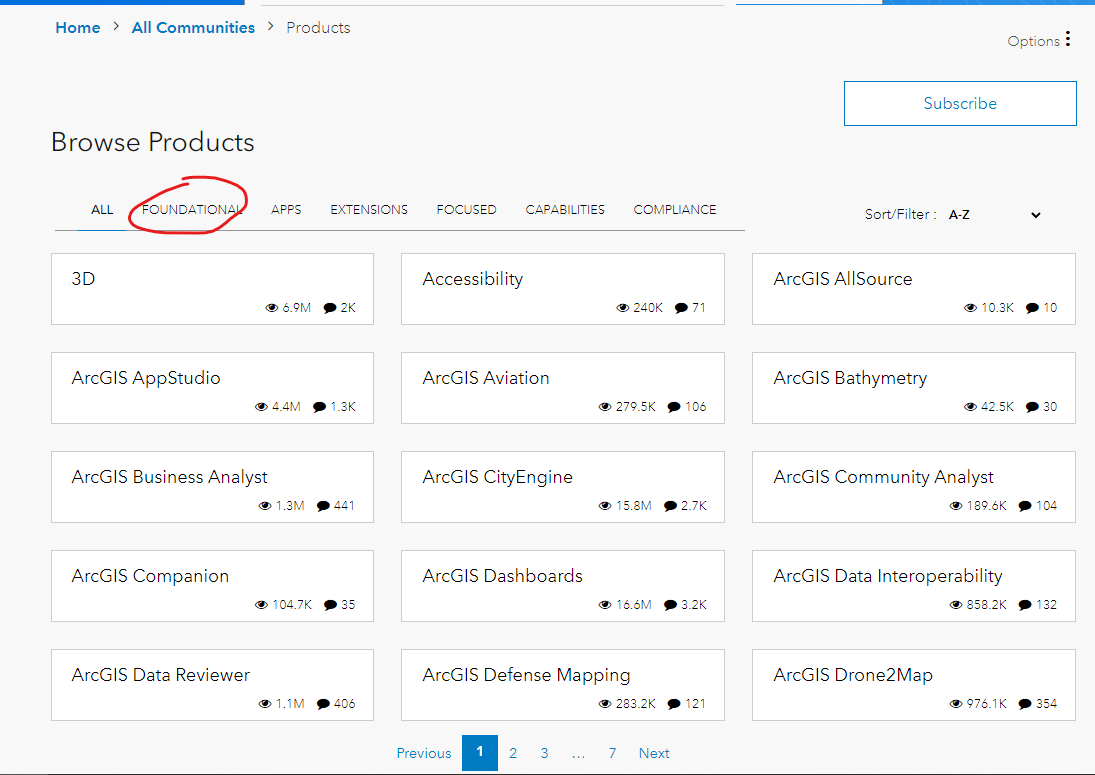This screenshot has width=1095, height=775.
Task: Click the comments bubble icon on Accessibility card
Action: point(681,308)
